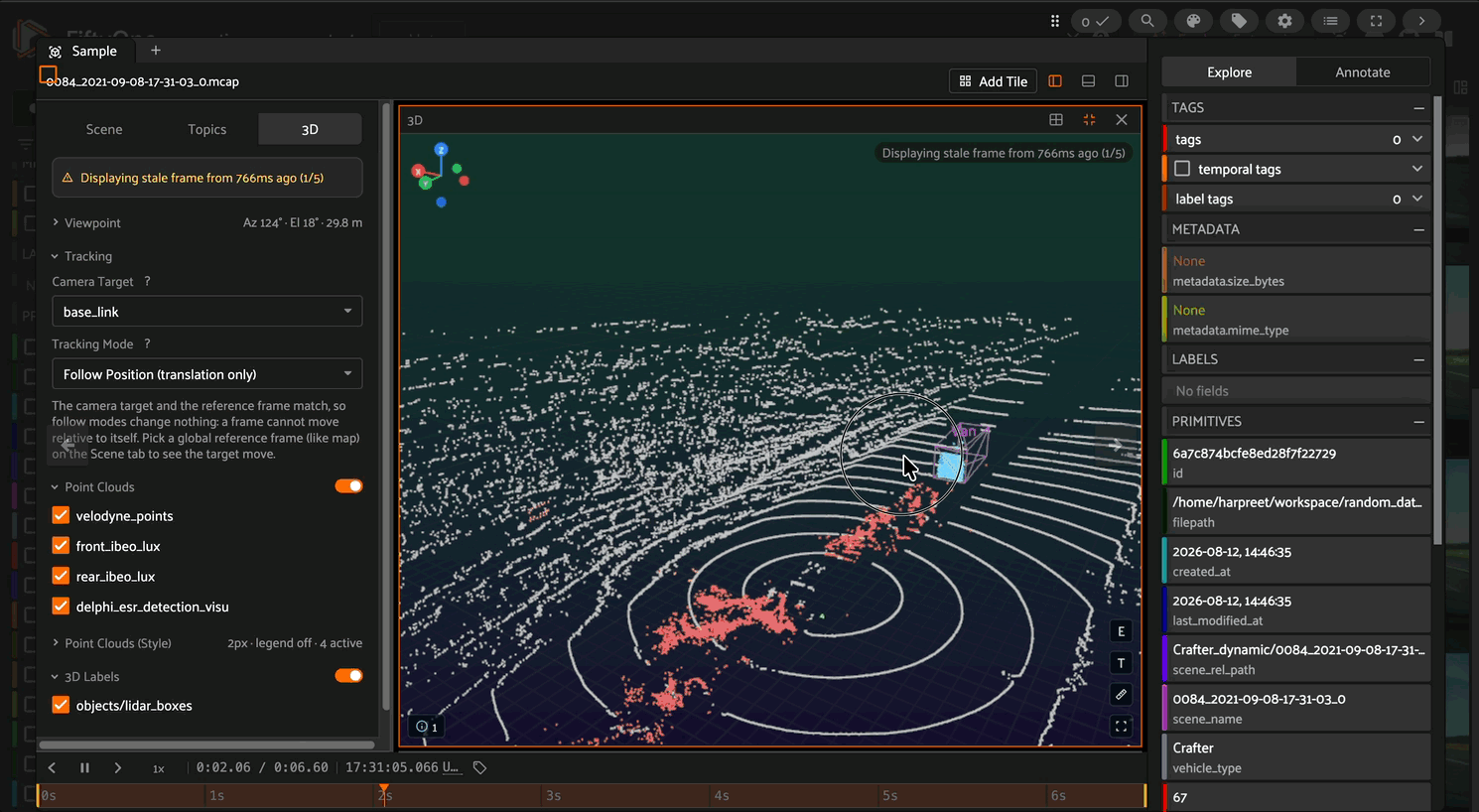The image size is (1479, 812).
Task: Uncheck the velodyne_points checkbox
Action: point(61,515)
